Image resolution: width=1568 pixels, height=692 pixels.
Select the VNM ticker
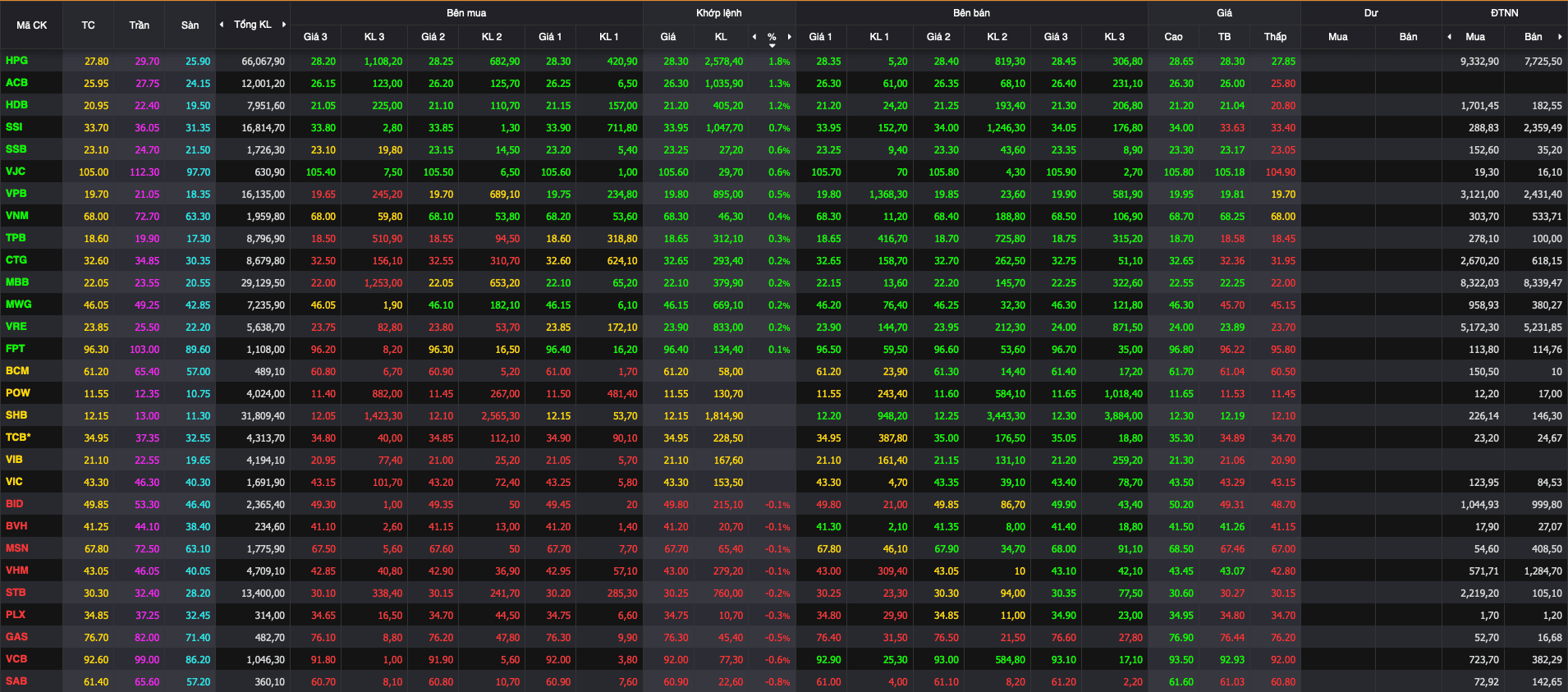coord(16,216)
